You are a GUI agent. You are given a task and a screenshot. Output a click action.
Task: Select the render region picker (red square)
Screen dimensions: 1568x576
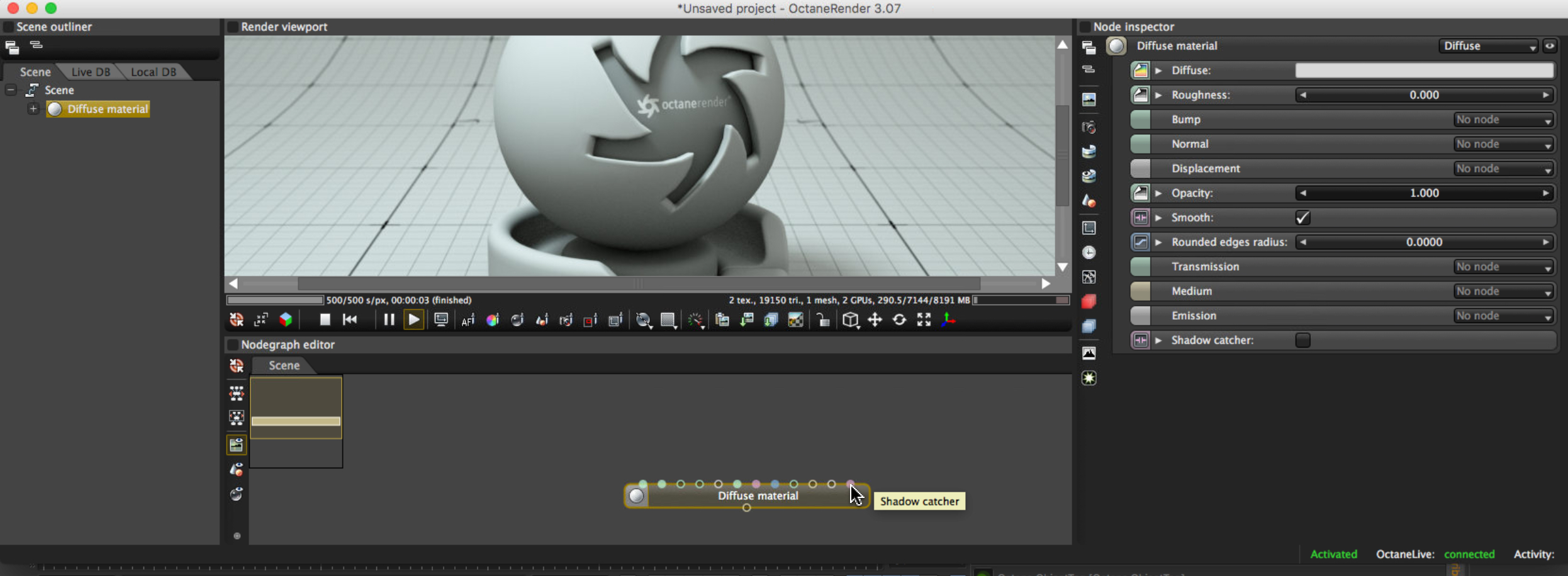590,320
